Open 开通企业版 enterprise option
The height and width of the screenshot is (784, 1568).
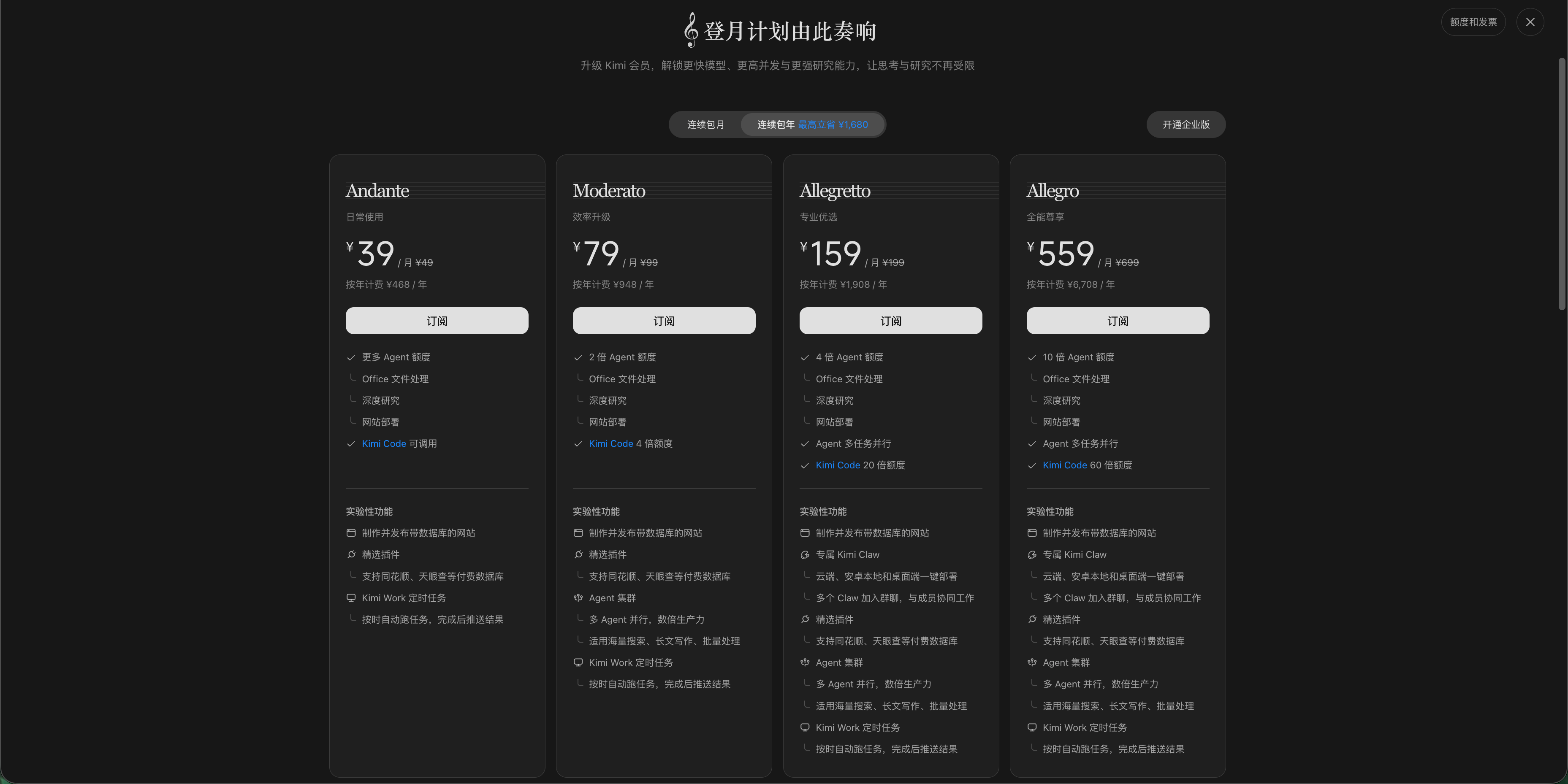point(1186,124)
